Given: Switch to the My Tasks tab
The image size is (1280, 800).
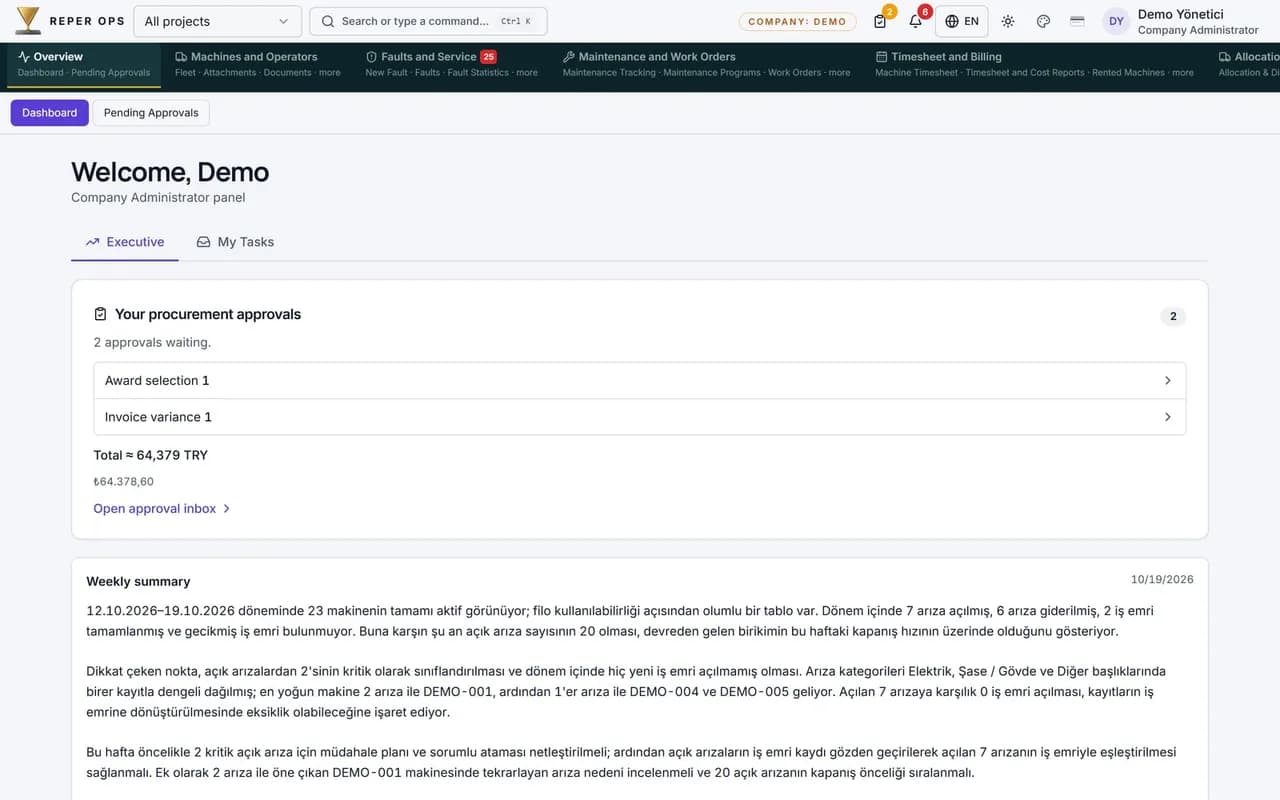Looking at the screenshot, I should 235,242.
